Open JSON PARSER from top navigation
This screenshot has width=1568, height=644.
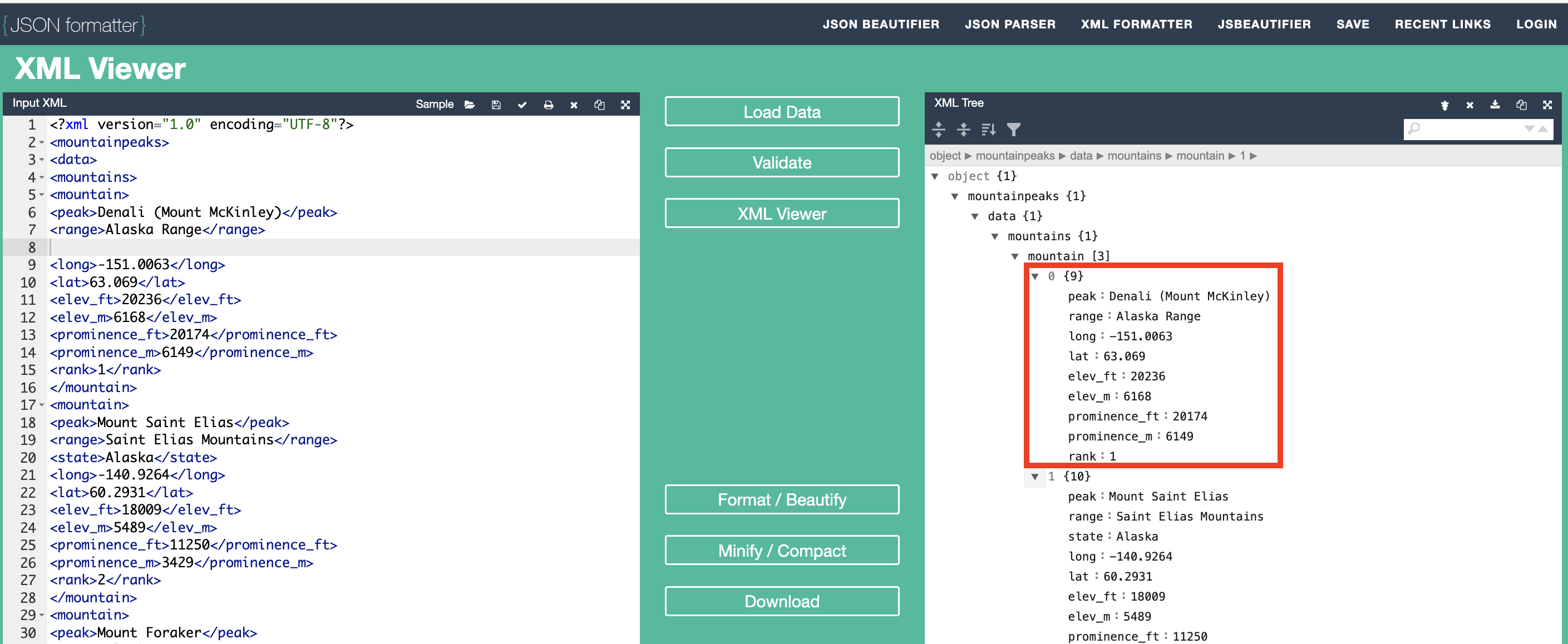(1009, 24)
